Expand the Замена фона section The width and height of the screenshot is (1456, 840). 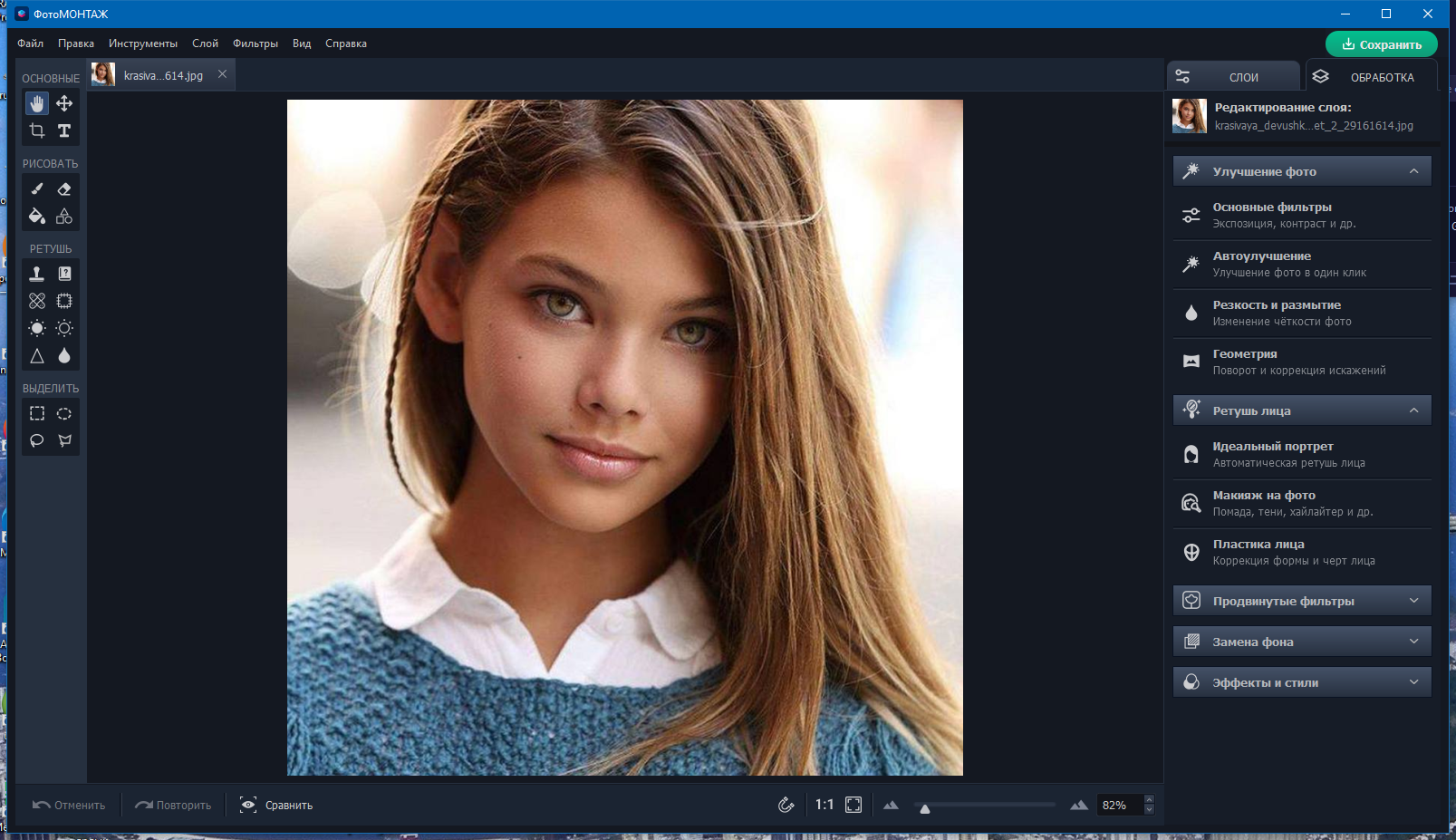[1302, 642]
